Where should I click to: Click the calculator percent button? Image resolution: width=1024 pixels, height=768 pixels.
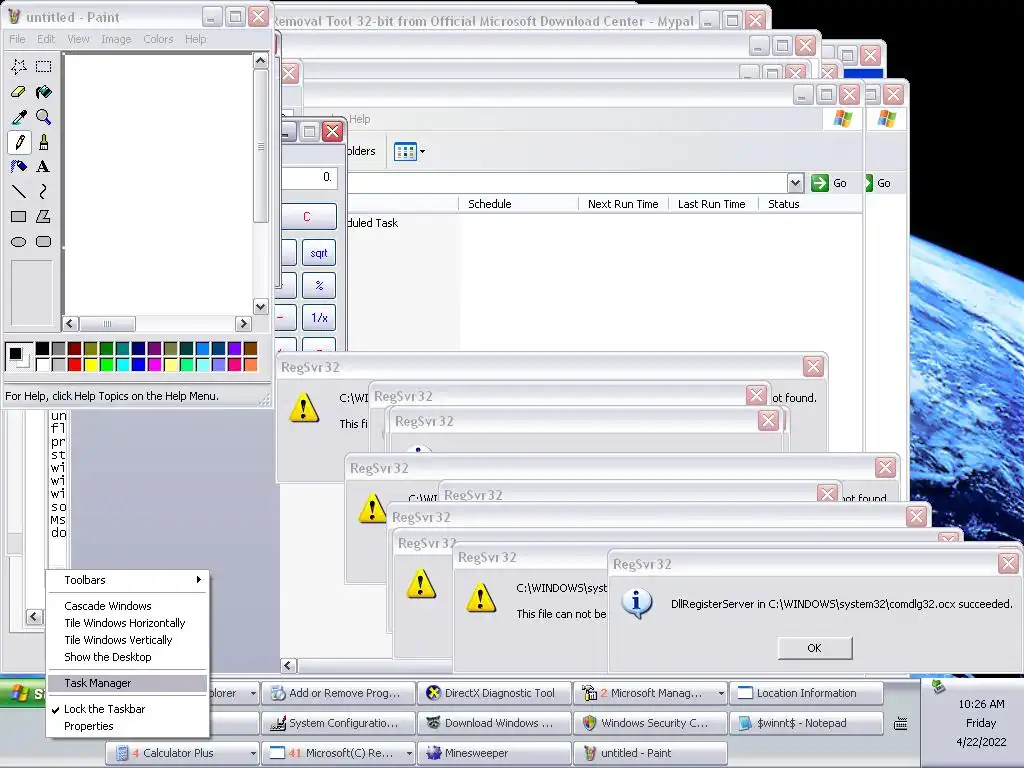319,285
